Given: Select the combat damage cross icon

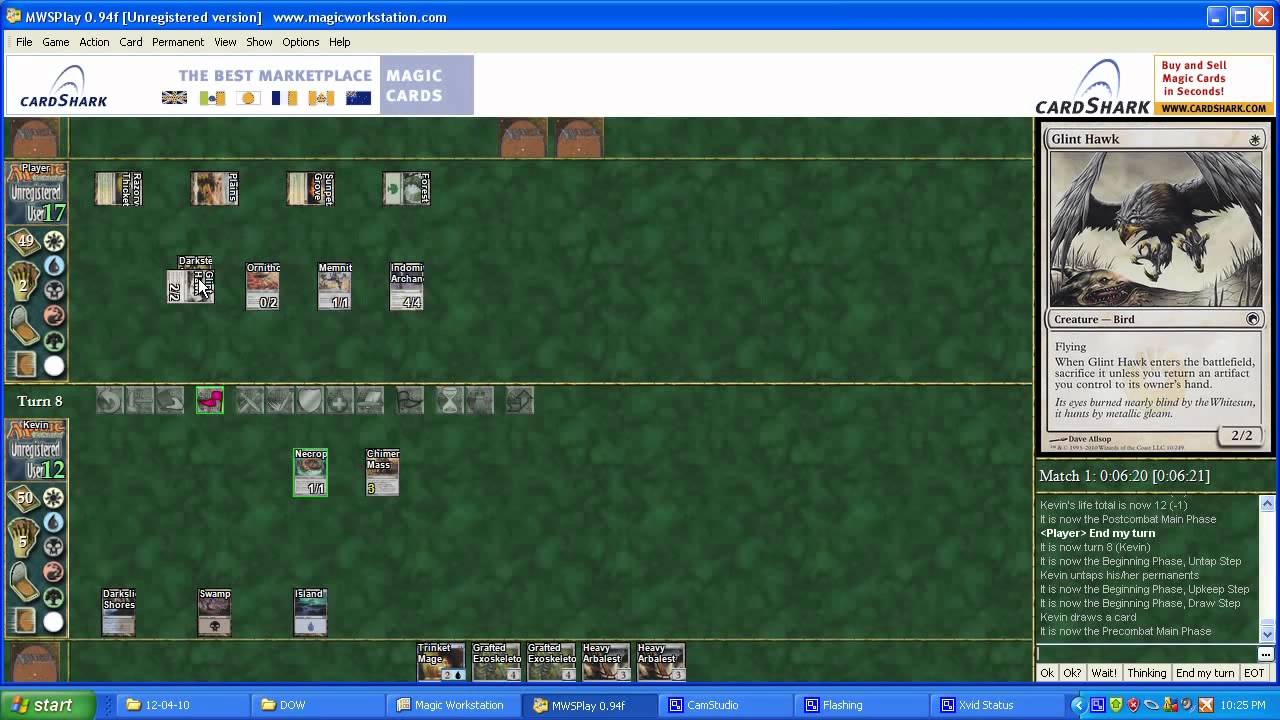Looking at the screenshot, I should coord(339,401).
